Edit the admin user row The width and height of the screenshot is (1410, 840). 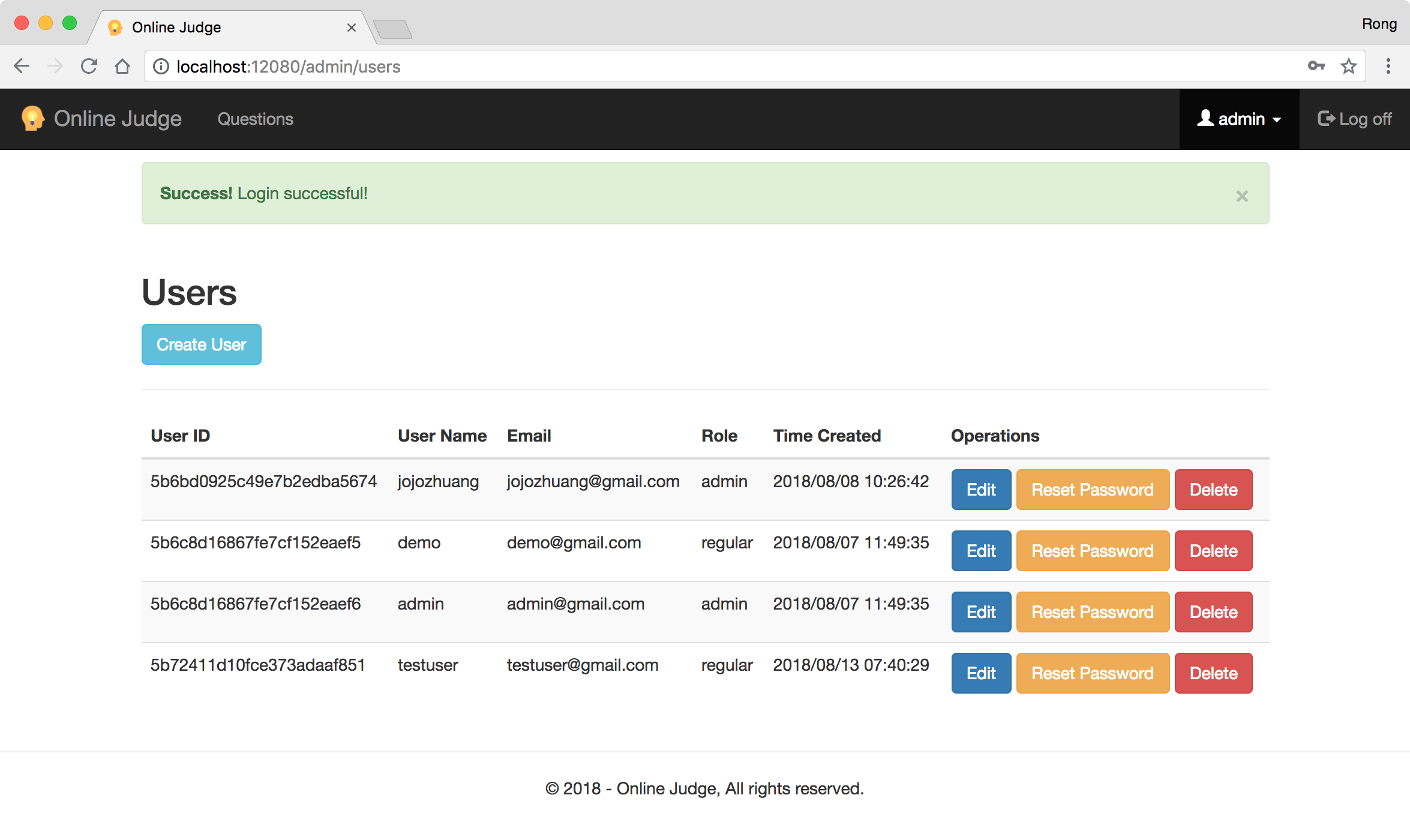tap(981, 612)
